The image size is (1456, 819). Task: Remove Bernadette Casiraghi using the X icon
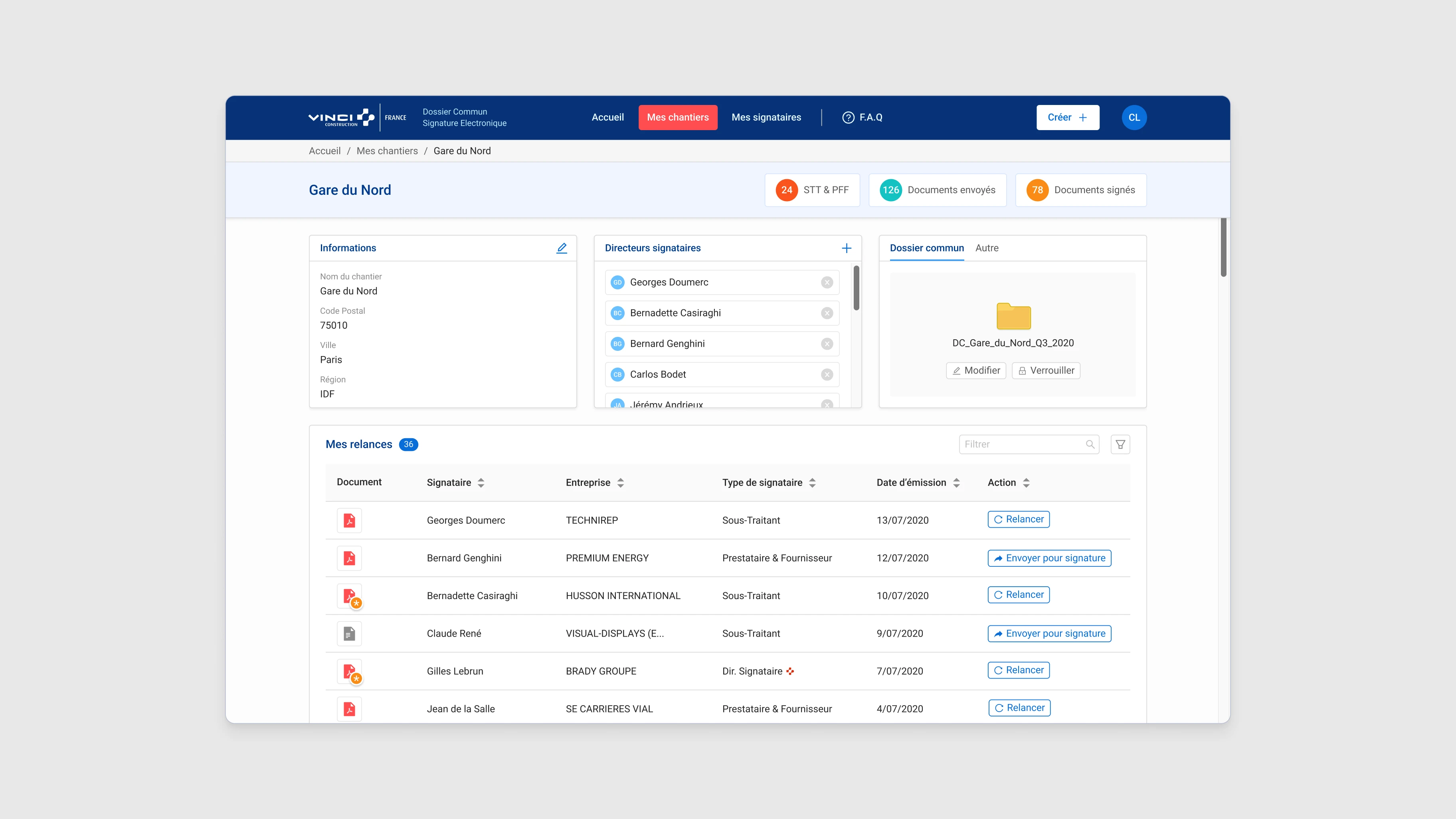(827, 313)
